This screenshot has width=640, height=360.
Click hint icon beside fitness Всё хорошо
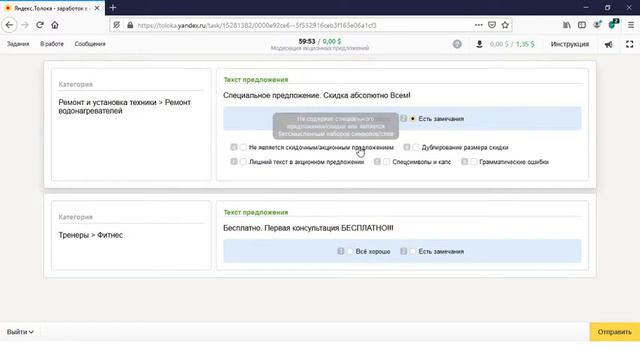pos(341,251)
